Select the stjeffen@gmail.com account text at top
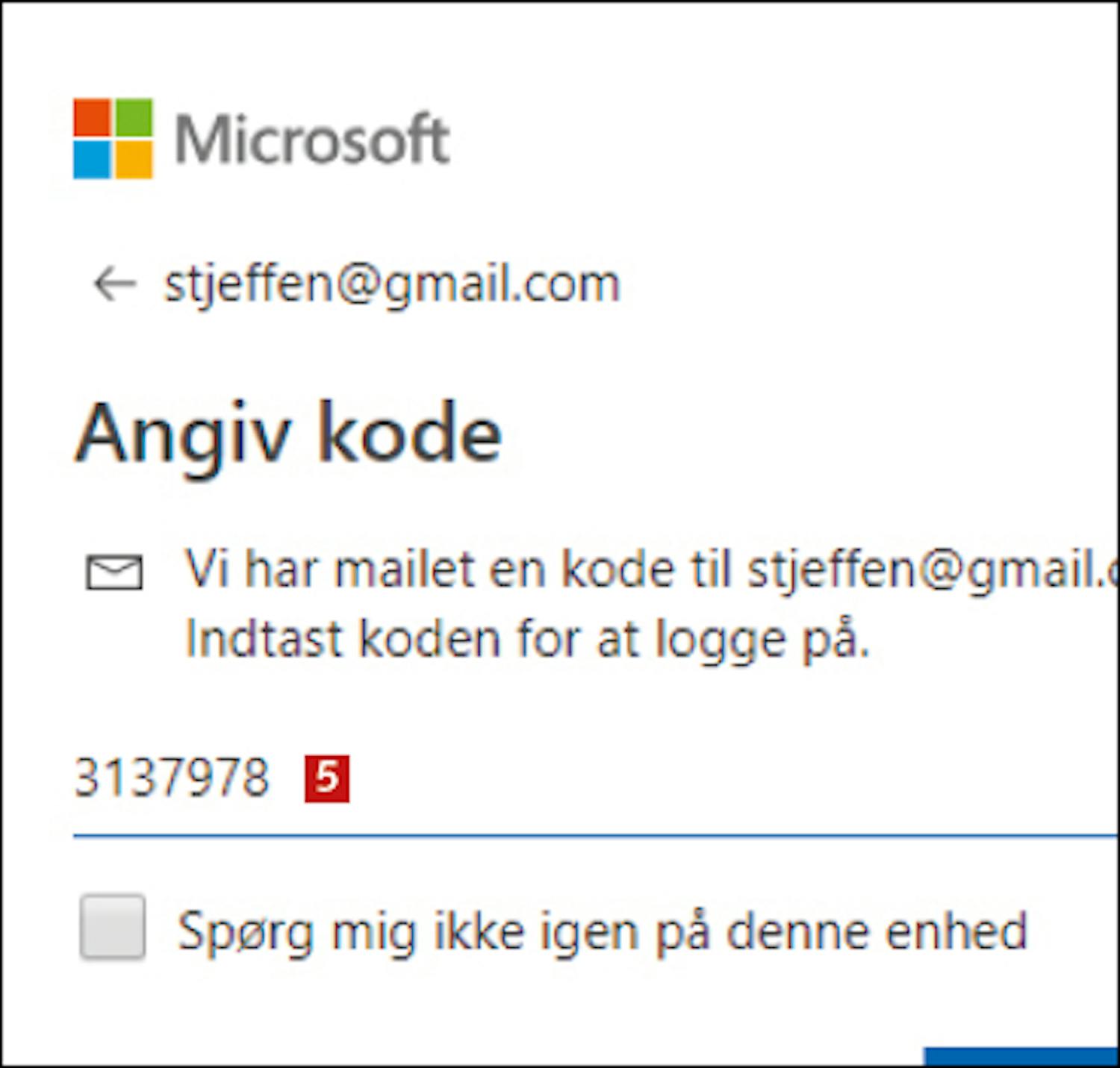Screen dimensions: 1120x1068 pyautogui.click(x=392, y=285)
